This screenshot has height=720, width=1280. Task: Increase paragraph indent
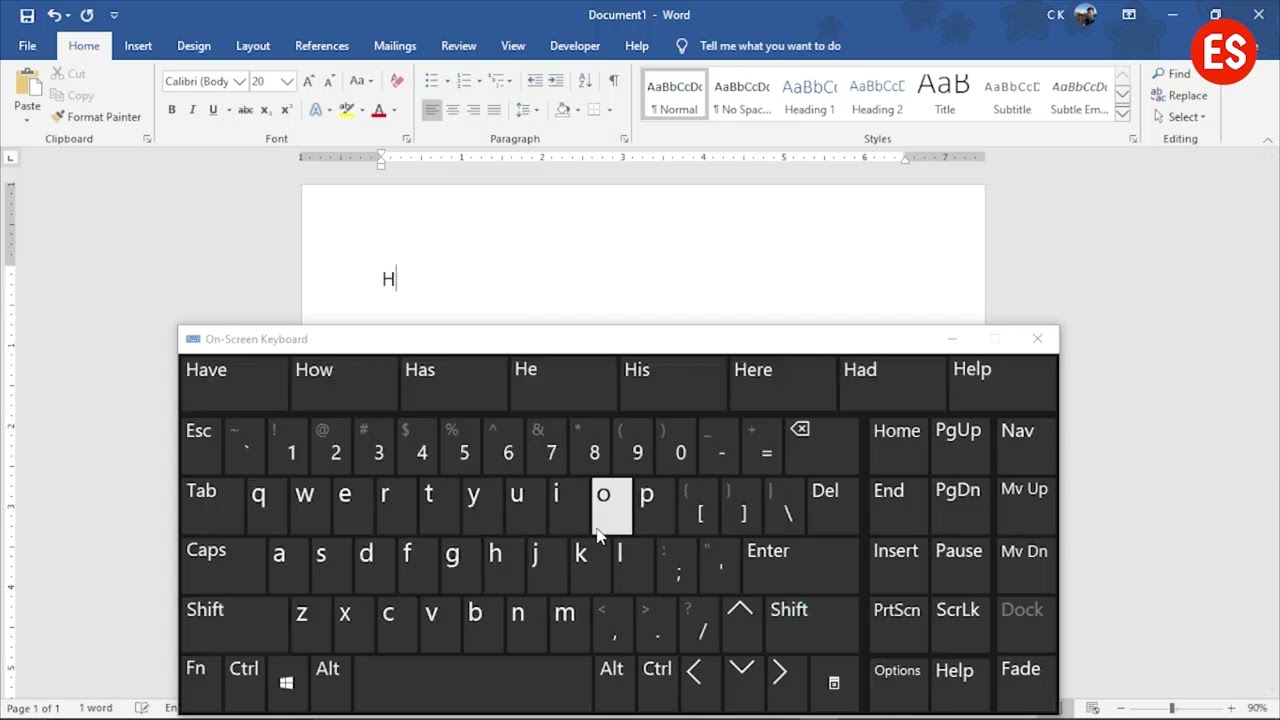(556, 81)
